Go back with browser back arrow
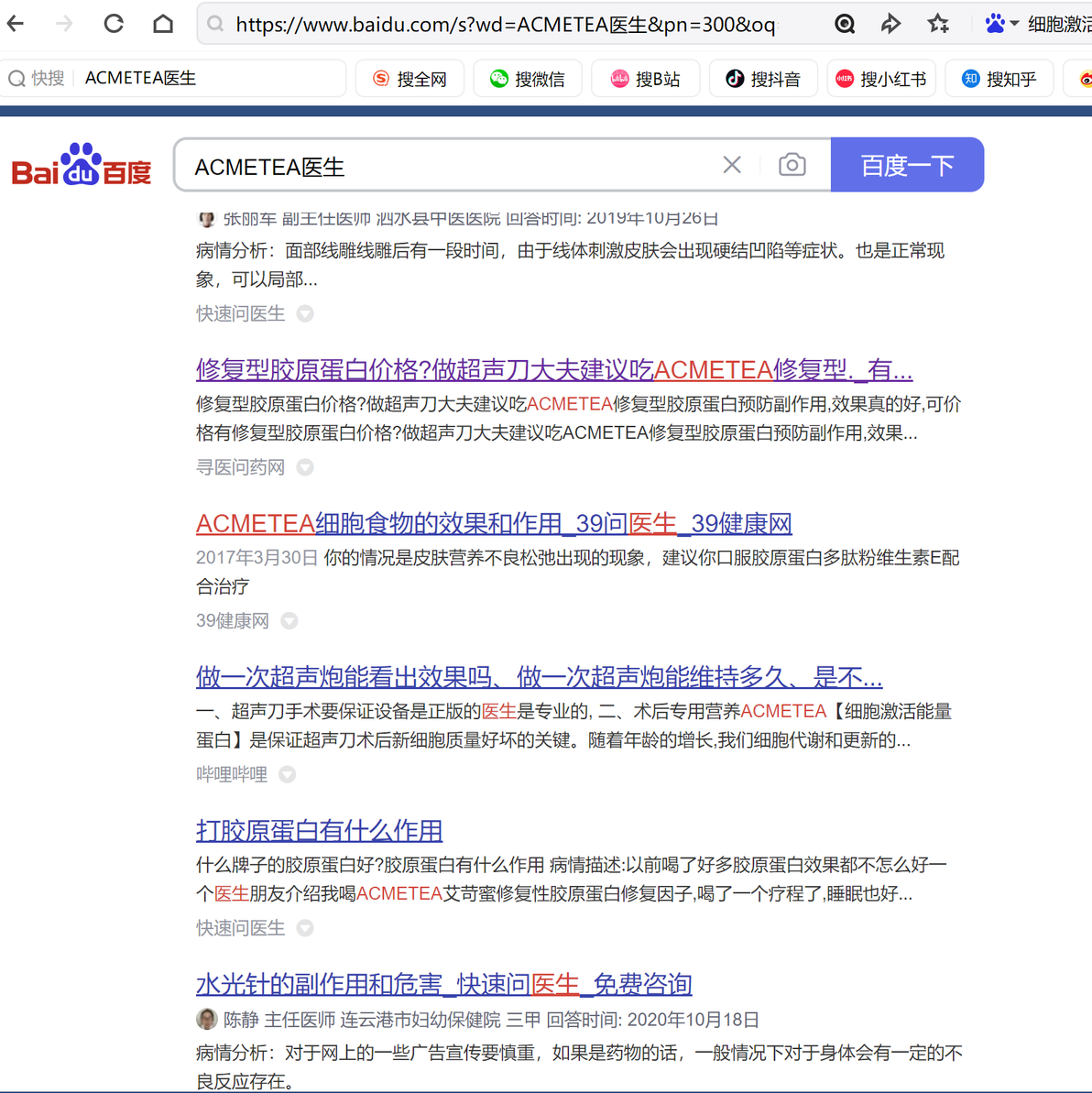Screen dimensions: 1092x1093 (16, 24)
